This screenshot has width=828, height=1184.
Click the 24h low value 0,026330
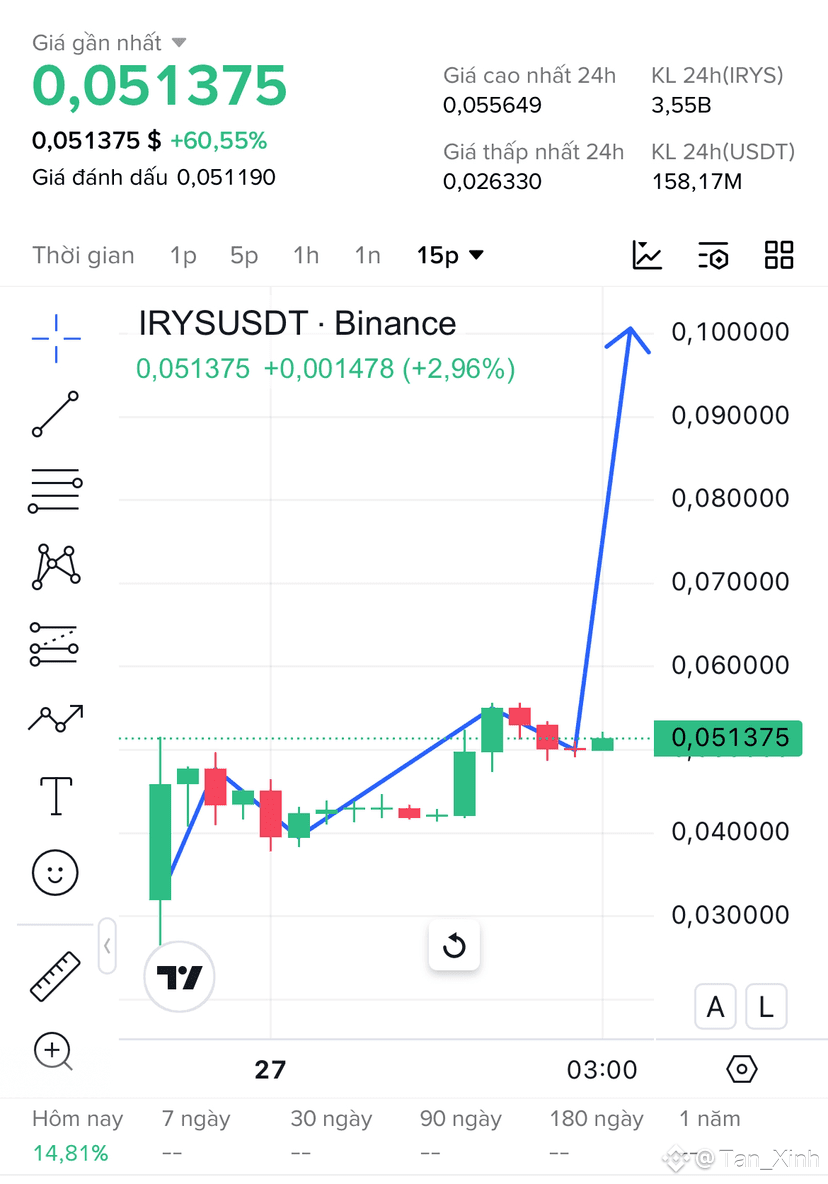point(492,181)
